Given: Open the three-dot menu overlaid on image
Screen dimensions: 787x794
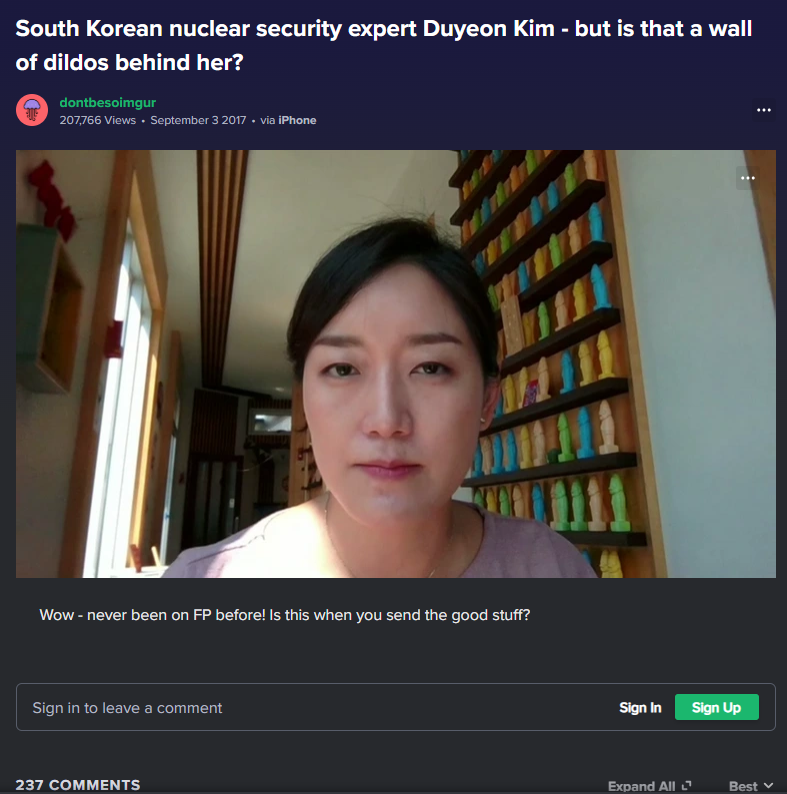Looking at the screenshot, I should pos(747,178).
